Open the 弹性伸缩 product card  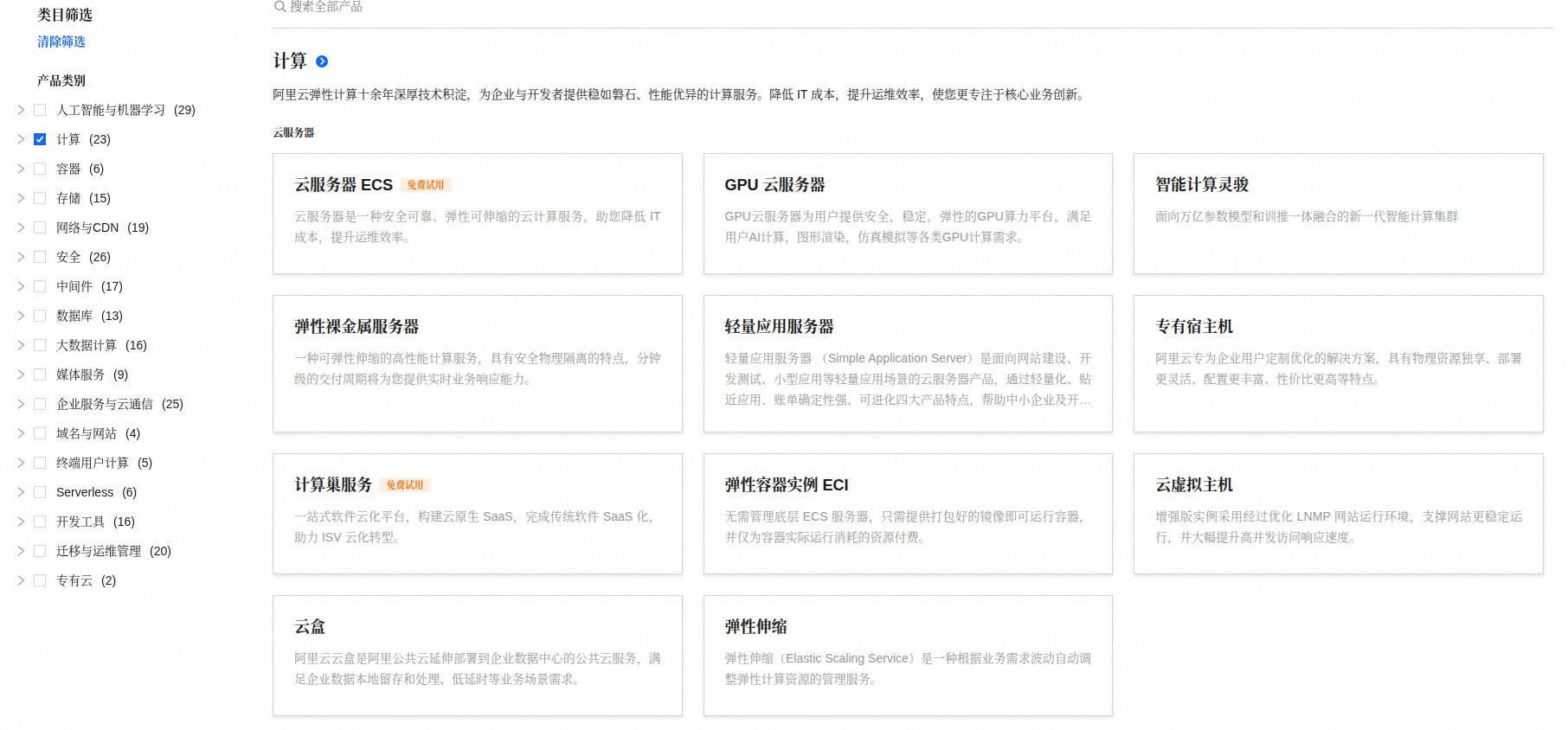(908, 656)
